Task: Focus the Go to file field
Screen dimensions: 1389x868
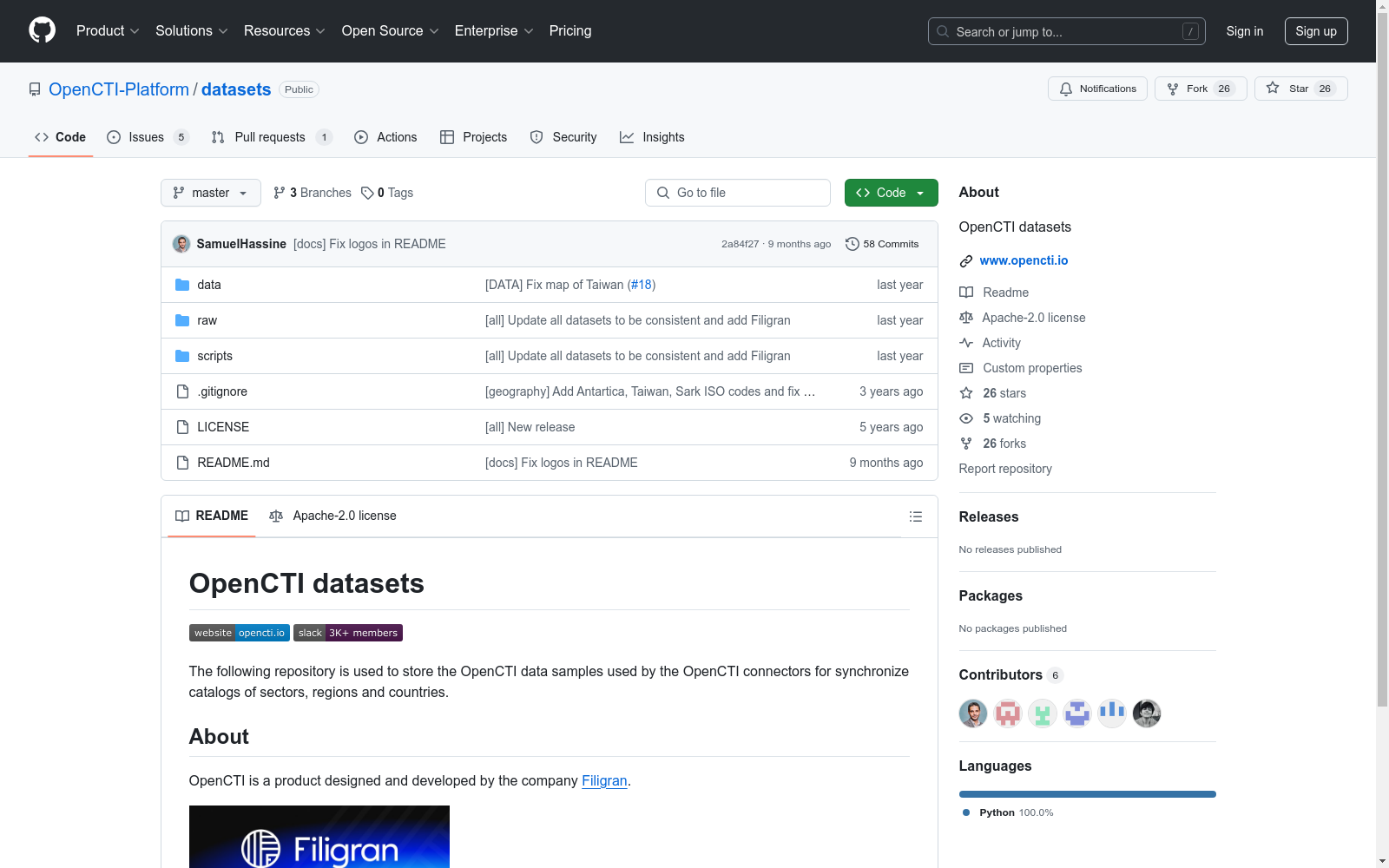Action: coord(738,193)
